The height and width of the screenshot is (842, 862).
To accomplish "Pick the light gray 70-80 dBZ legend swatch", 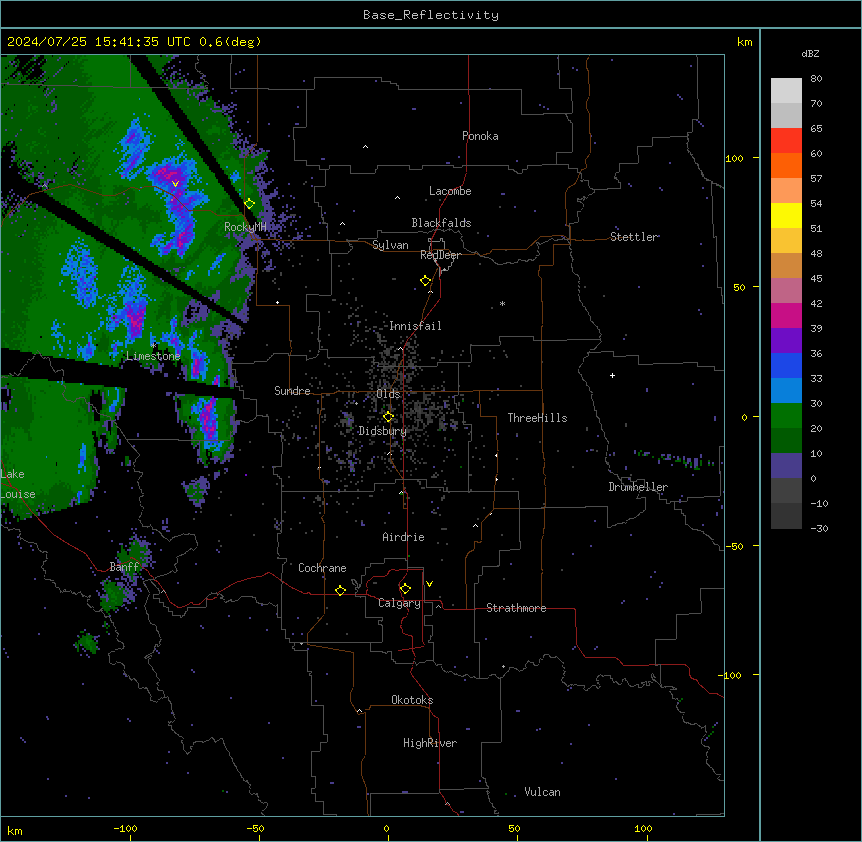I will click(x=786, y=91).
